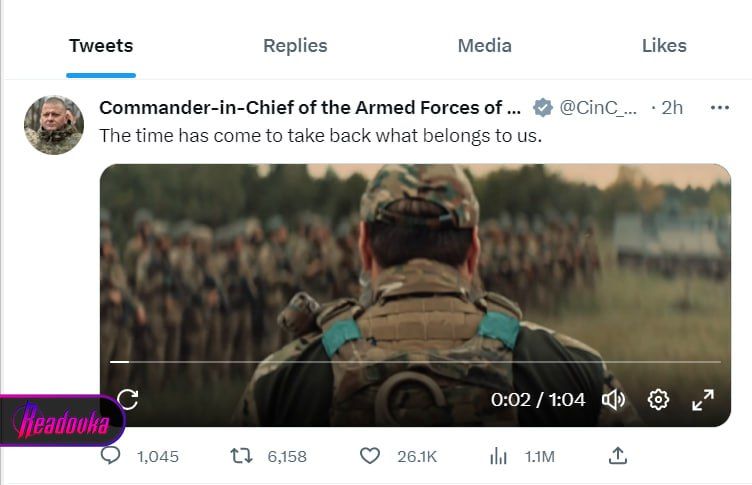Select the Media tab

point(484,46)
